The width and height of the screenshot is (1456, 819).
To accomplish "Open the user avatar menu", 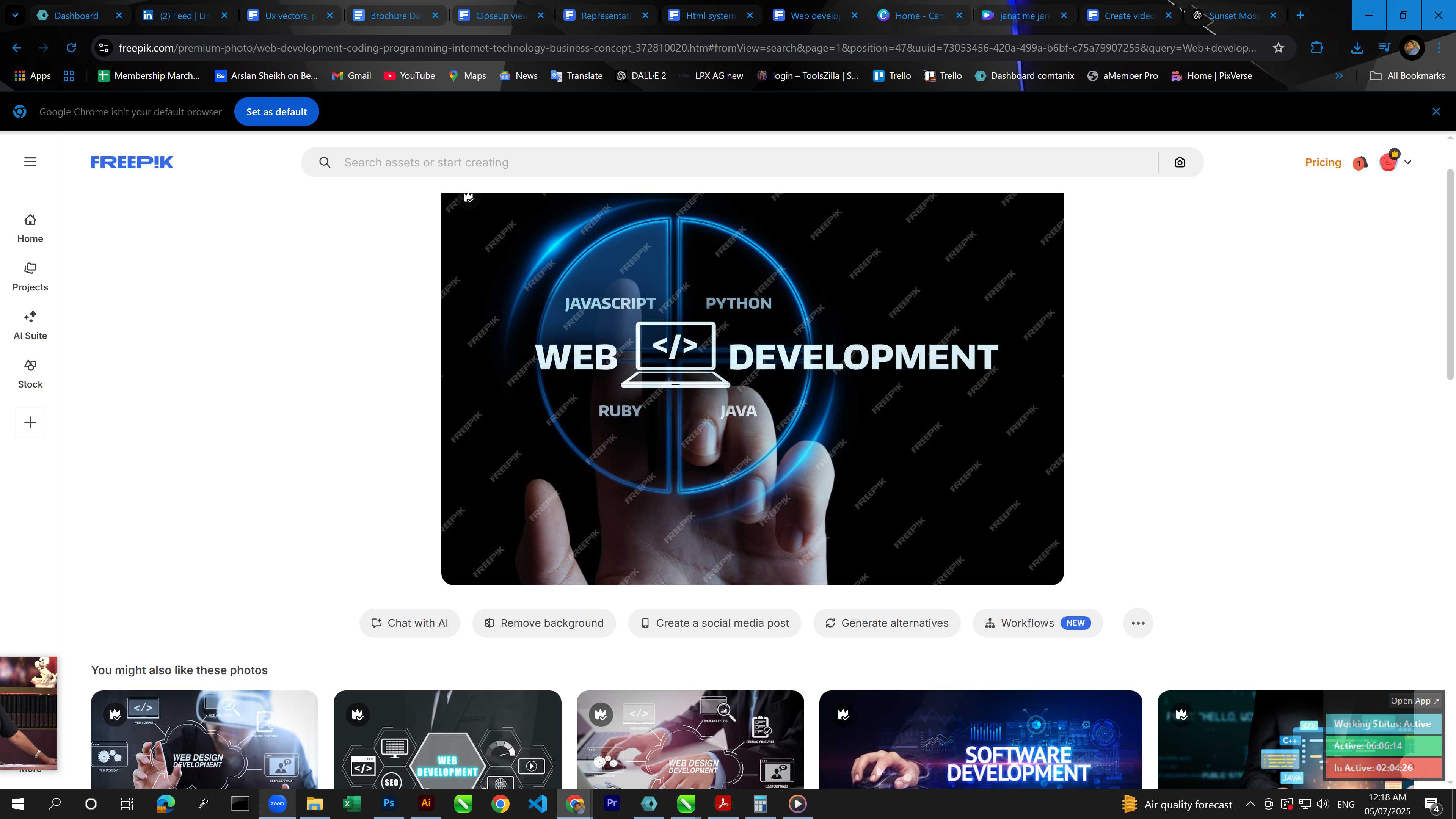I will tap(1395, 162).
